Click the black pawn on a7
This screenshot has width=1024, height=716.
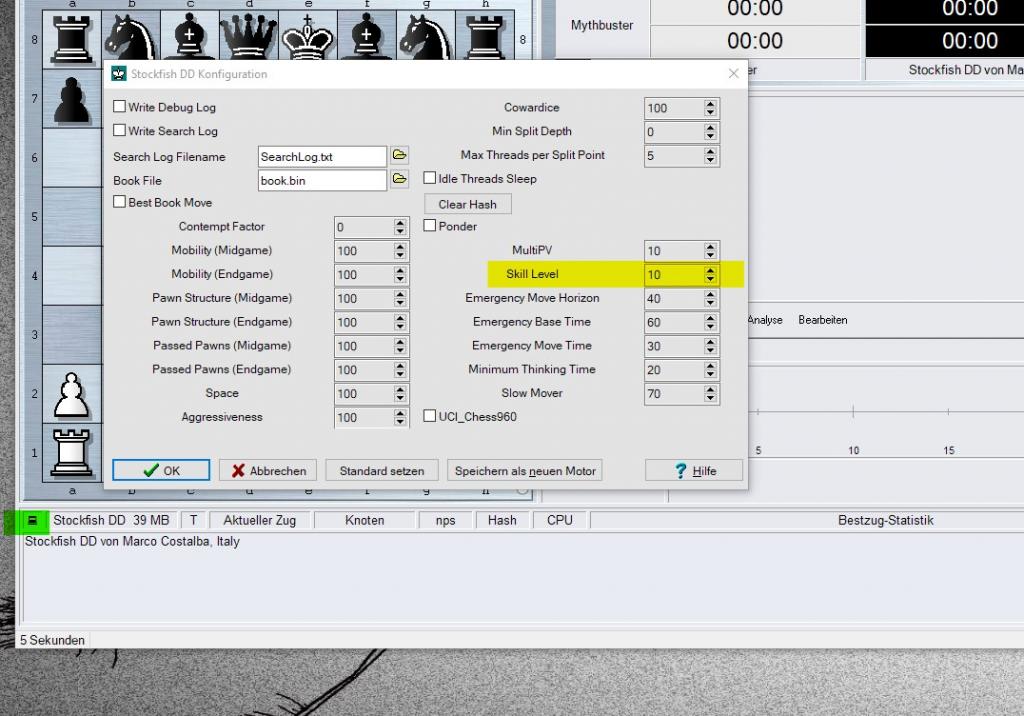72,100
